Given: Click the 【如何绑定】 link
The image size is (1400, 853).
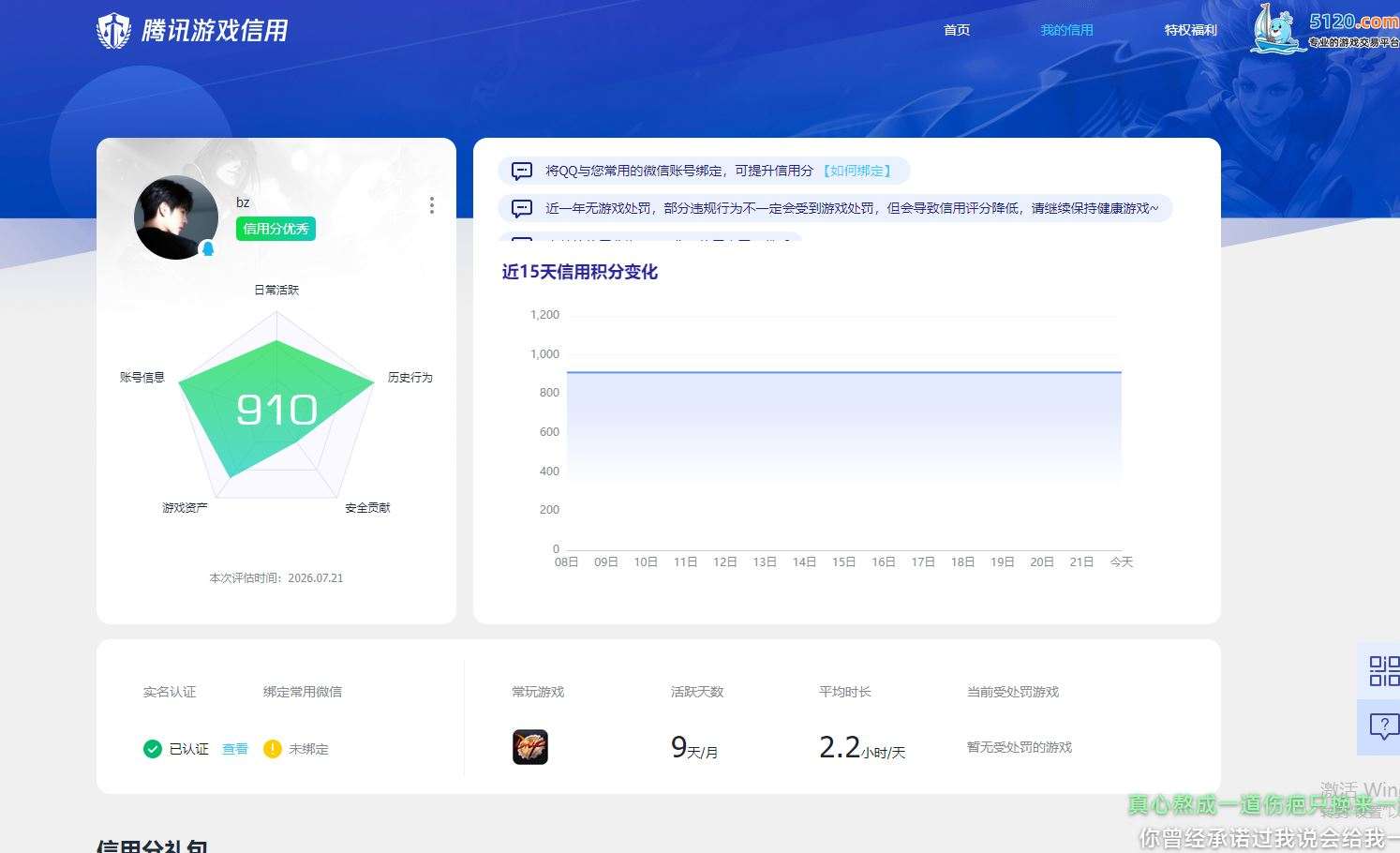Looking at the screenshot, I should (x=857, y=171).
